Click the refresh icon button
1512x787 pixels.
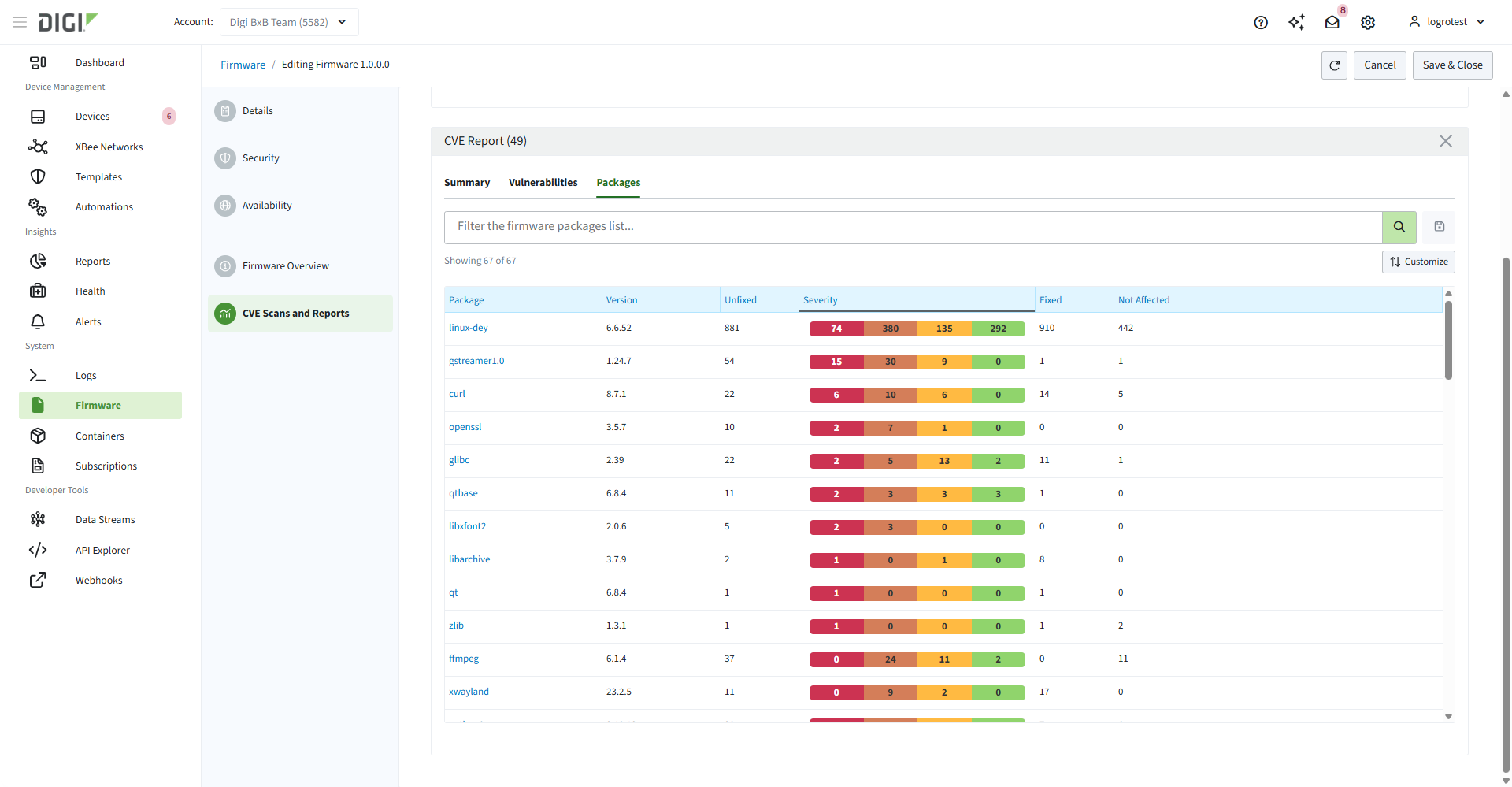[x=1334, y=65]
